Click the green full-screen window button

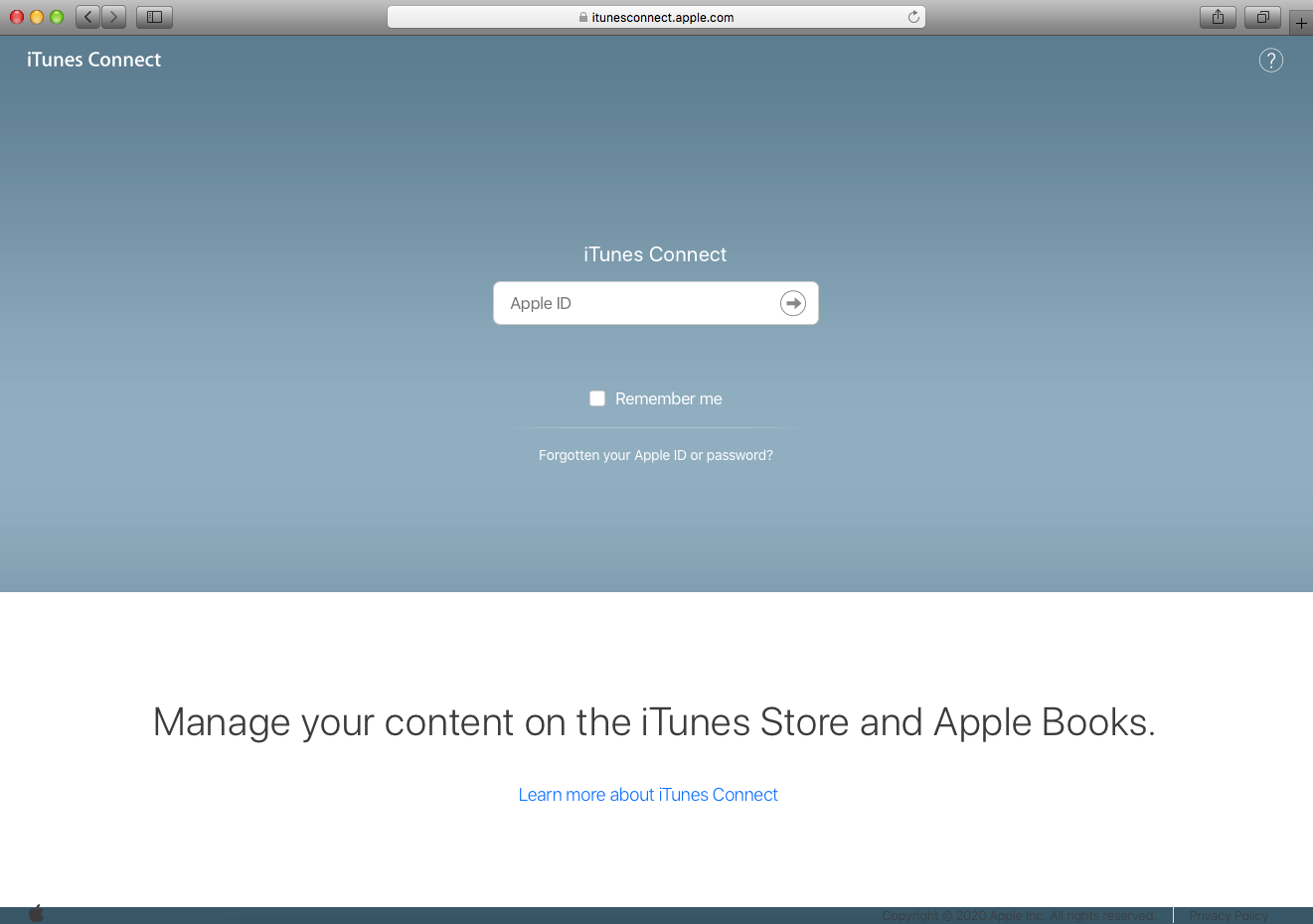57,17
